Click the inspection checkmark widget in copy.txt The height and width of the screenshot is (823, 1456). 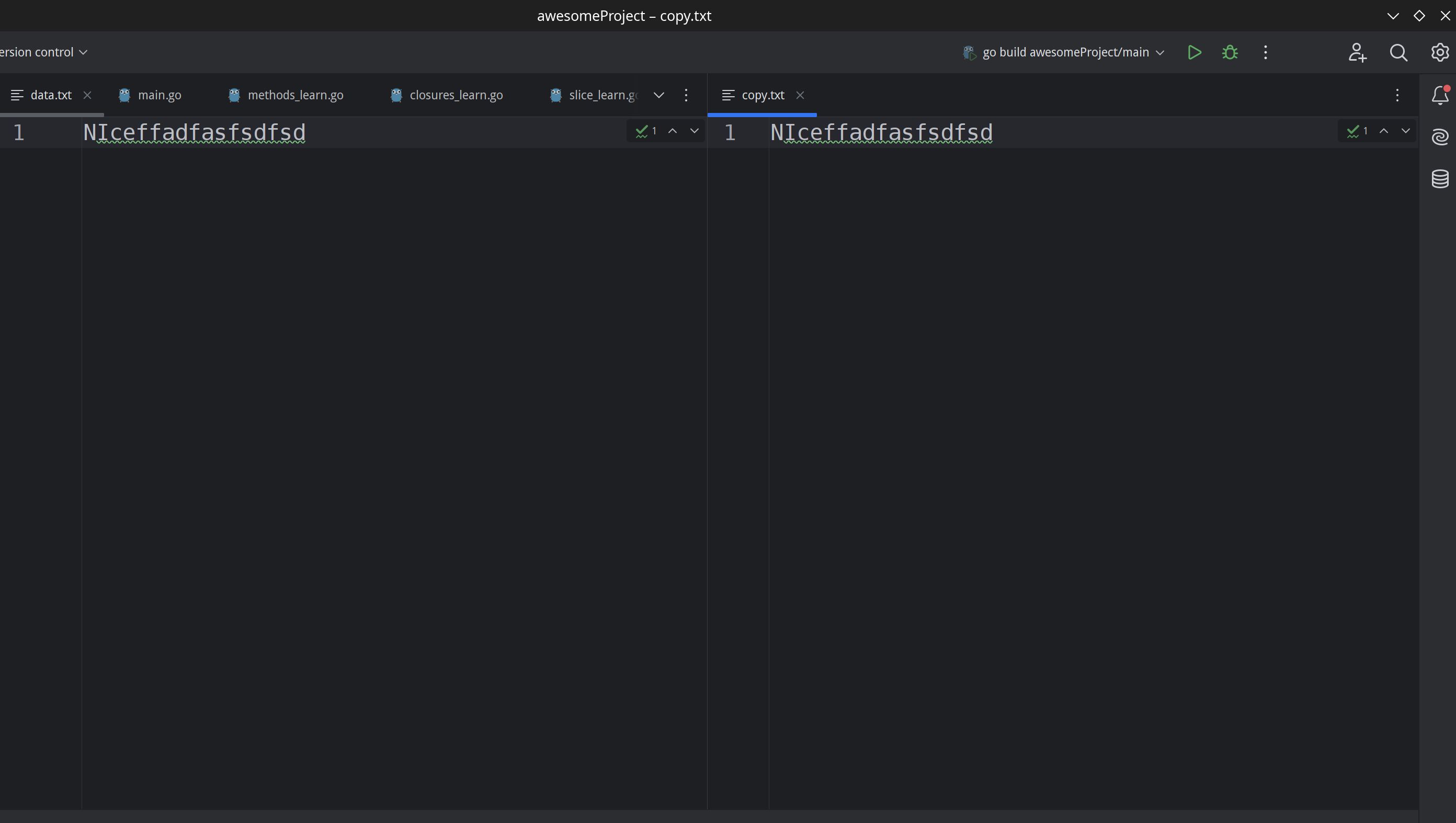(x=1357, y=131)
